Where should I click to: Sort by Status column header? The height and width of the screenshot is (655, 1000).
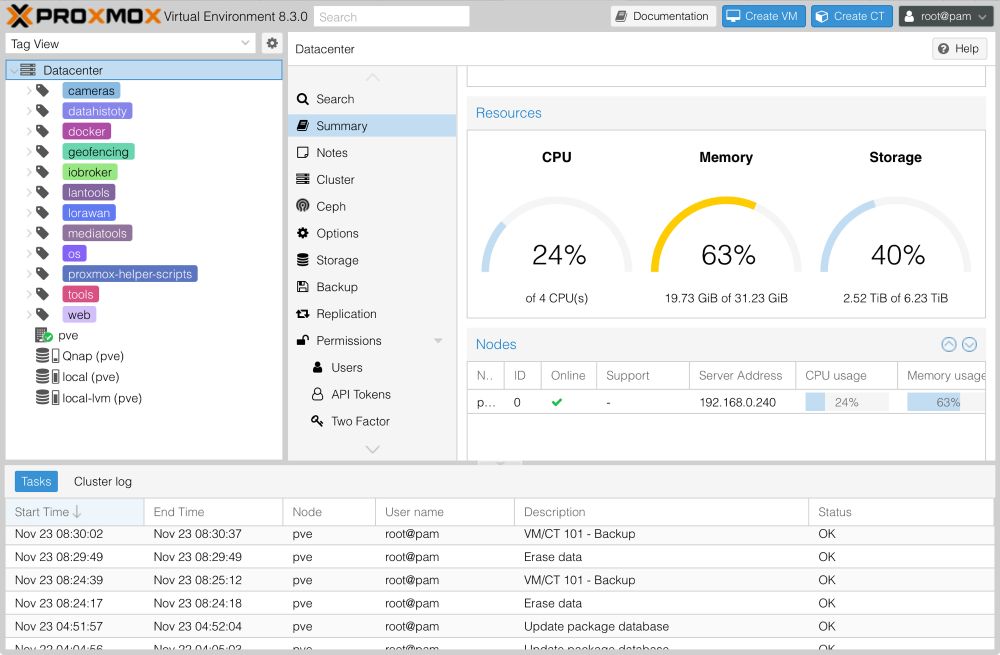pos(901,512)
